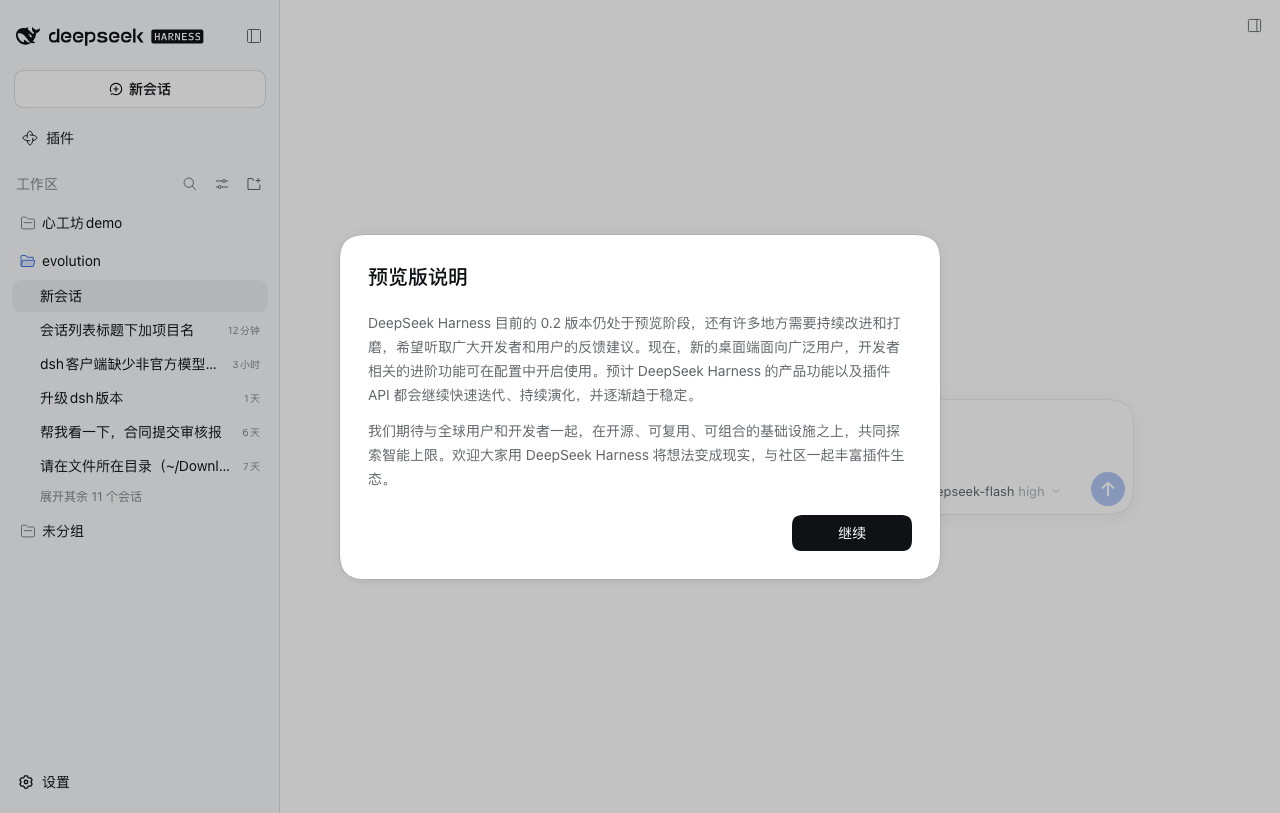Open conversation dsh客户端缺少非官方模型
Screen dimensions: 1280x813
pos(140,364)
